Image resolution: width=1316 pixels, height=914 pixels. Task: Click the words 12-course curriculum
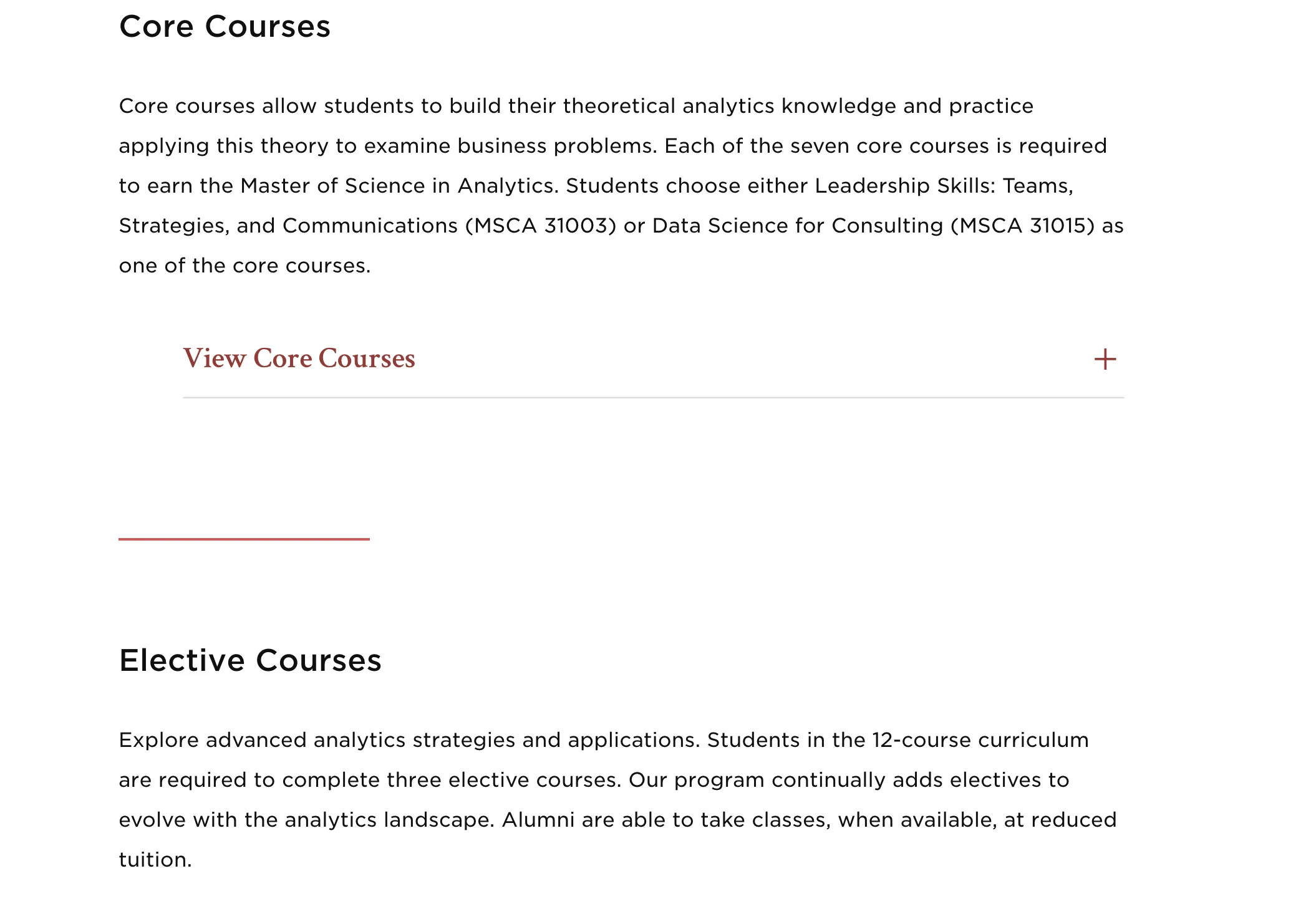980,740
